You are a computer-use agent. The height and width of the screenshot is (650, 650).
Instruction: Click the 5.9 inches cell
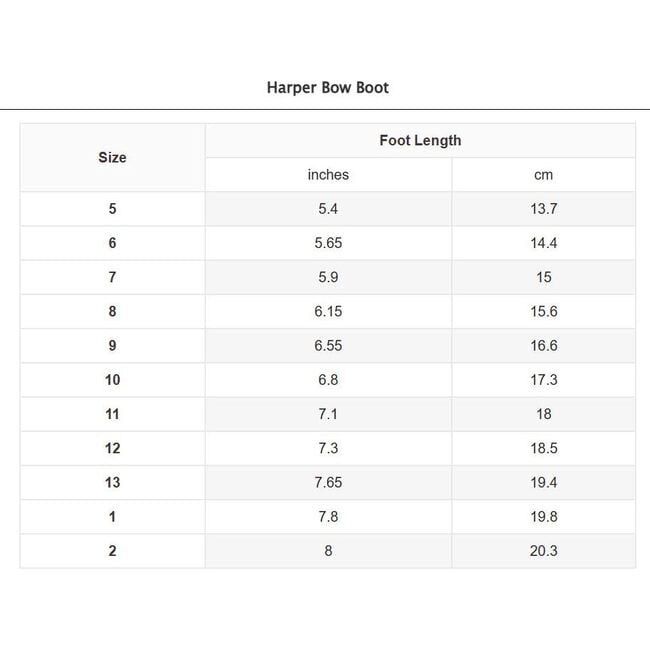coord(328,277)
